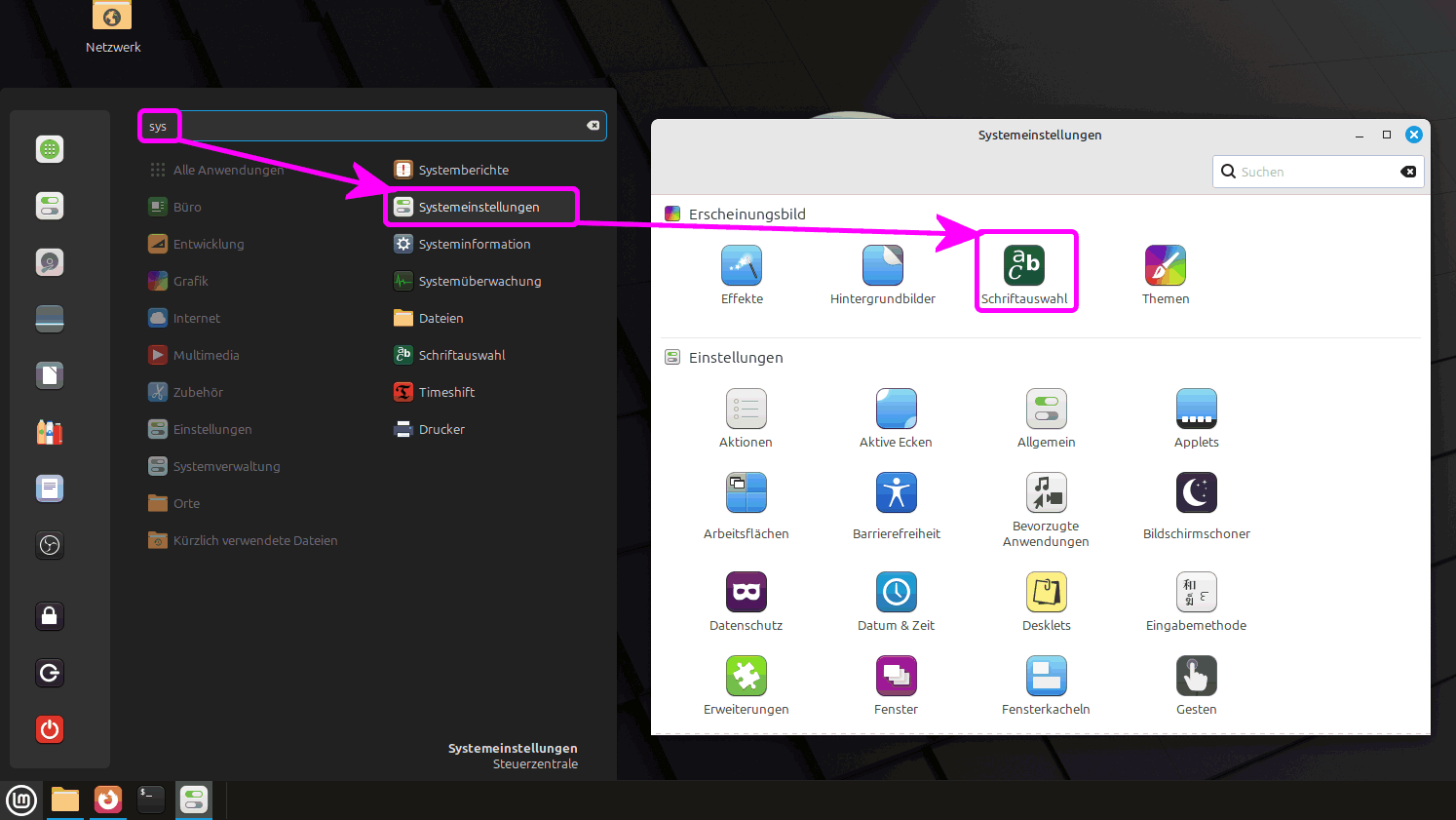
Task: Open Hintergrundbilder settings
Action: [x=882, y=266]
